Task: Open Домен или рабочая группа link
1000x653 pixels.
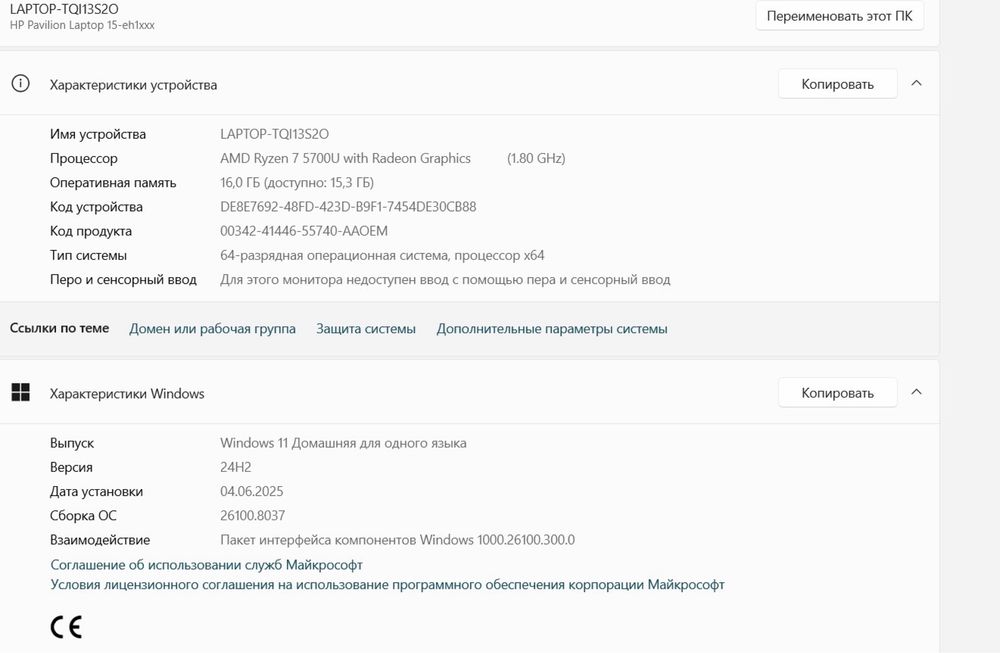Action: click(212, 329)
